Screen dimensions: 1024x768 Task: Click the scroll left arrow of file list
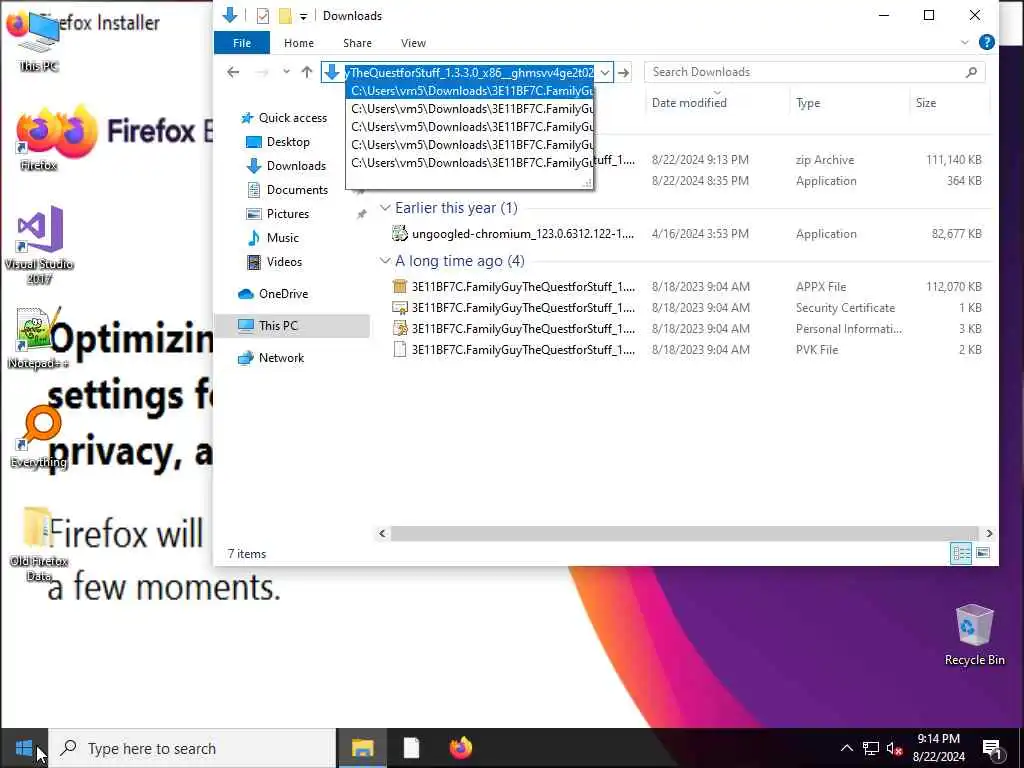pyautogui.click(x=383, y=534)
